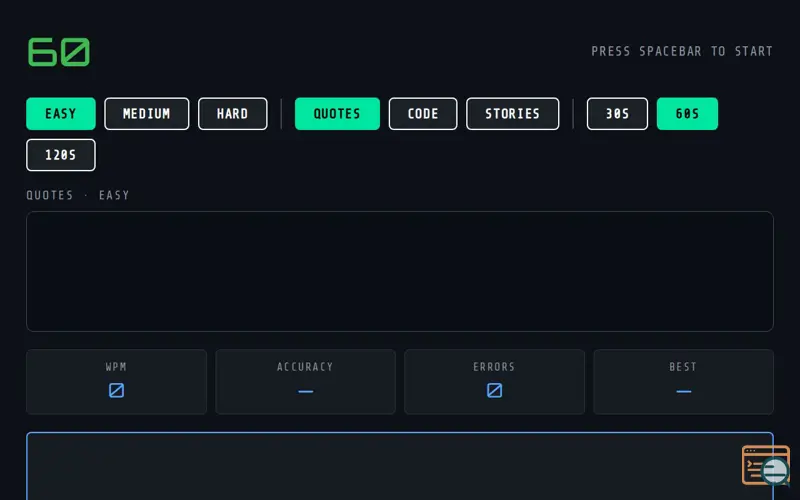The height and width of the screenshot is (500, 800).
Task: Select the Easy difficulty option
Action: click(x=61, y=114)
